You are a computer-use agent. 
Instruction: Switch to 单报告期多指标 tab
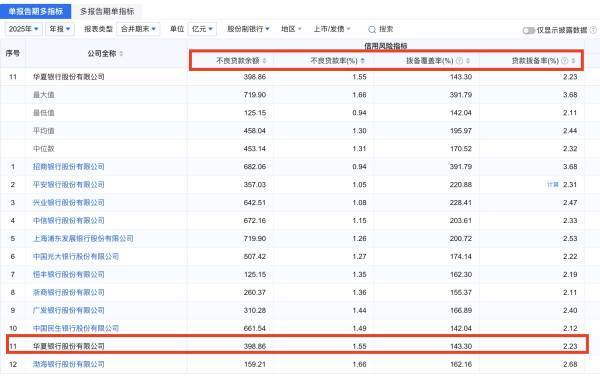click(36, 11)
